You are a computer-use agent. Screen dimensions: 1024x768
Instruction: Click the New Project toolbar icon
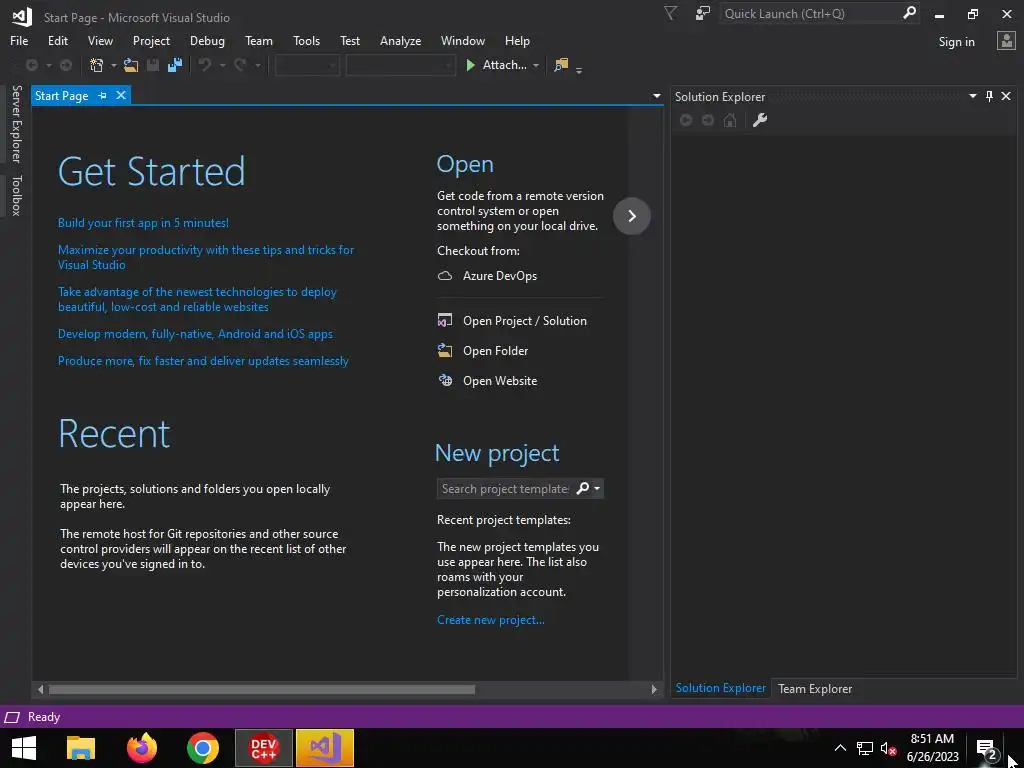pyautogui.click(x=97, y=65)
